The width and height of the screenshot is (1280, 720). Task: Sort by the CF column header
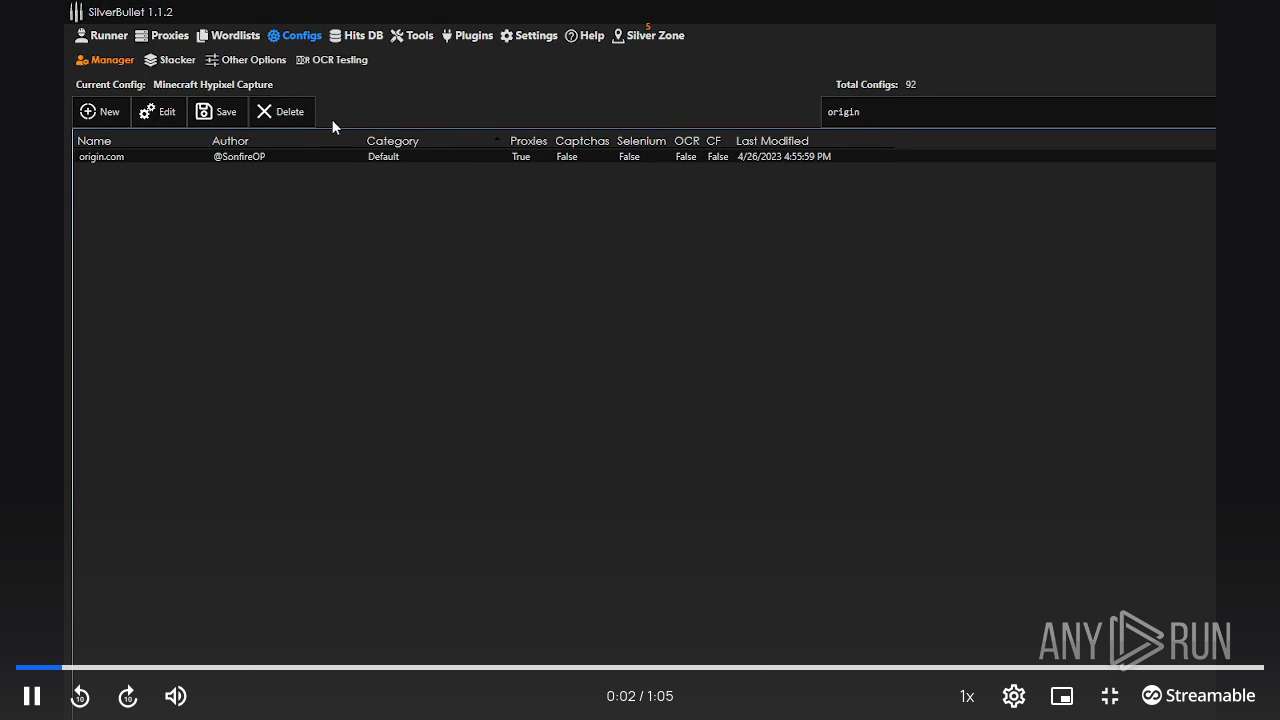713,141
